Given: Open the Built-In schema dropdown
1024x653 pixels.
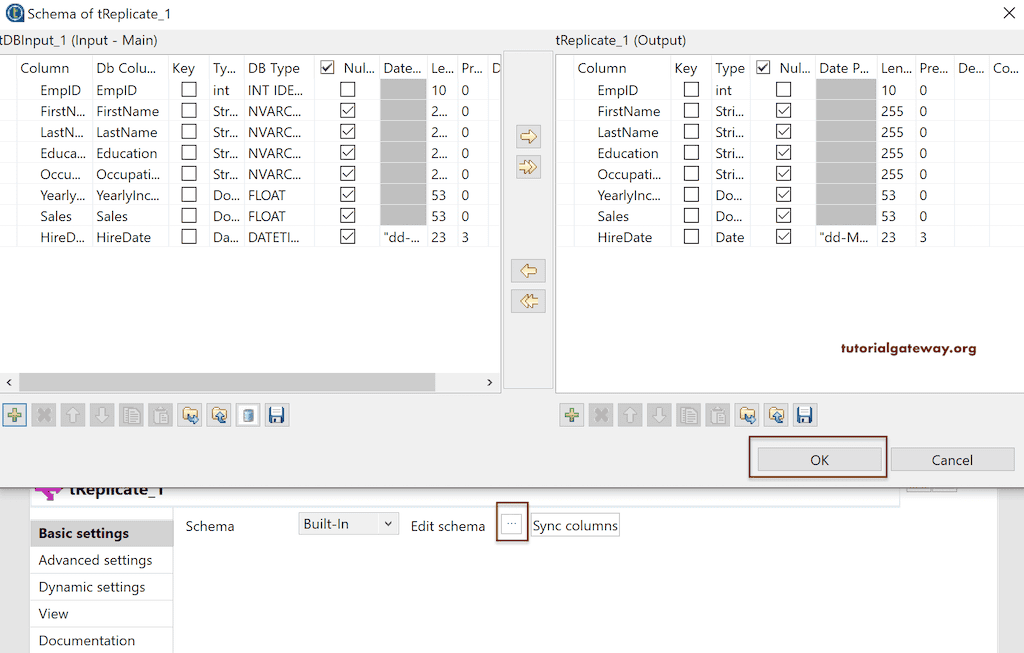Looking at the screenshot, I should click(x=348, y=525).
